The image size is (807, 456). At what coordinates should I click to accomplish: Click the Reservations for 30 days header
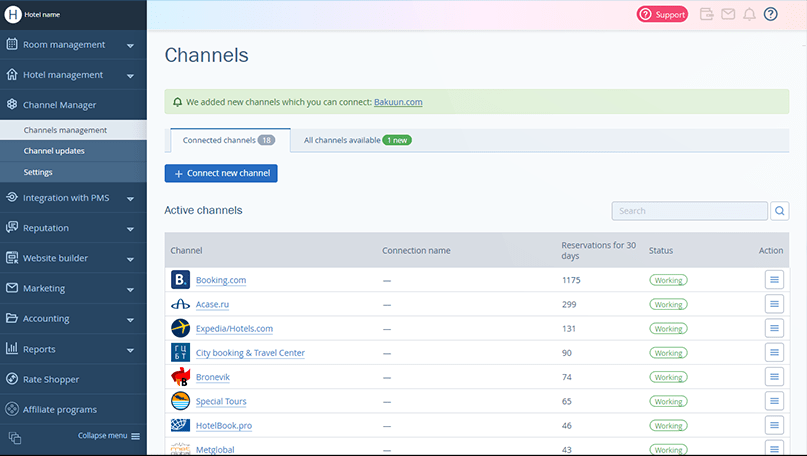pyautogui.click(x=599, y=250)
